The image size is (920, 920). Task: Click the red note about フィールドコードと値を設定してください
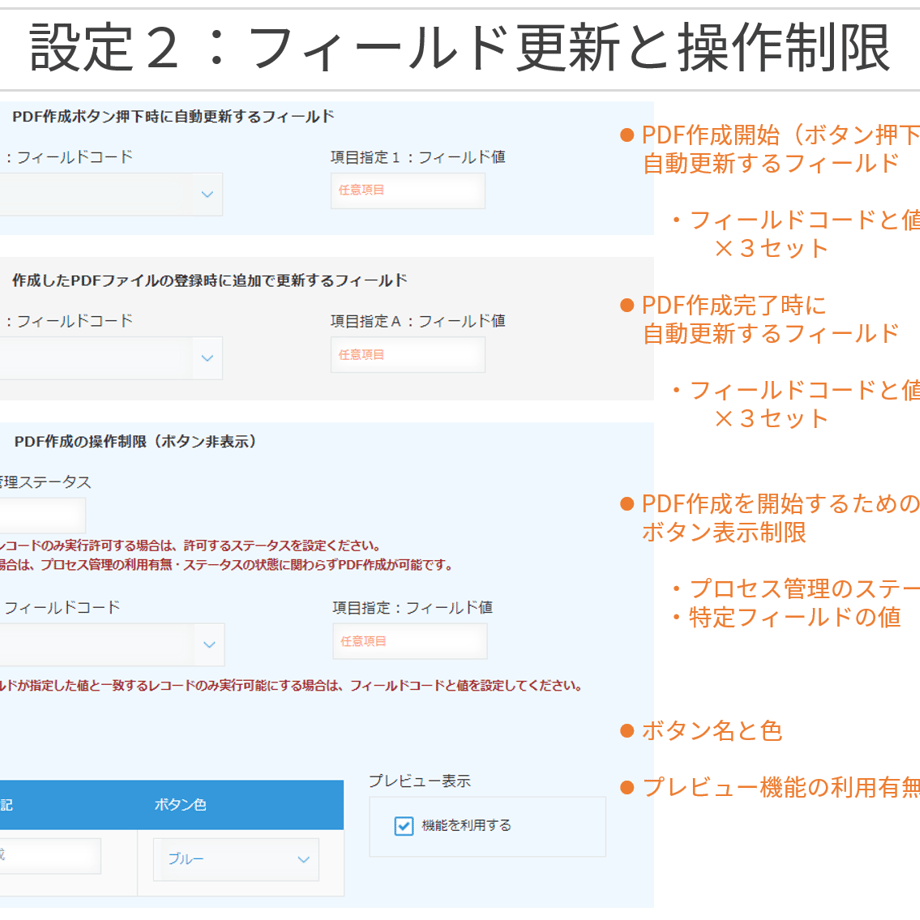point(290,685)
